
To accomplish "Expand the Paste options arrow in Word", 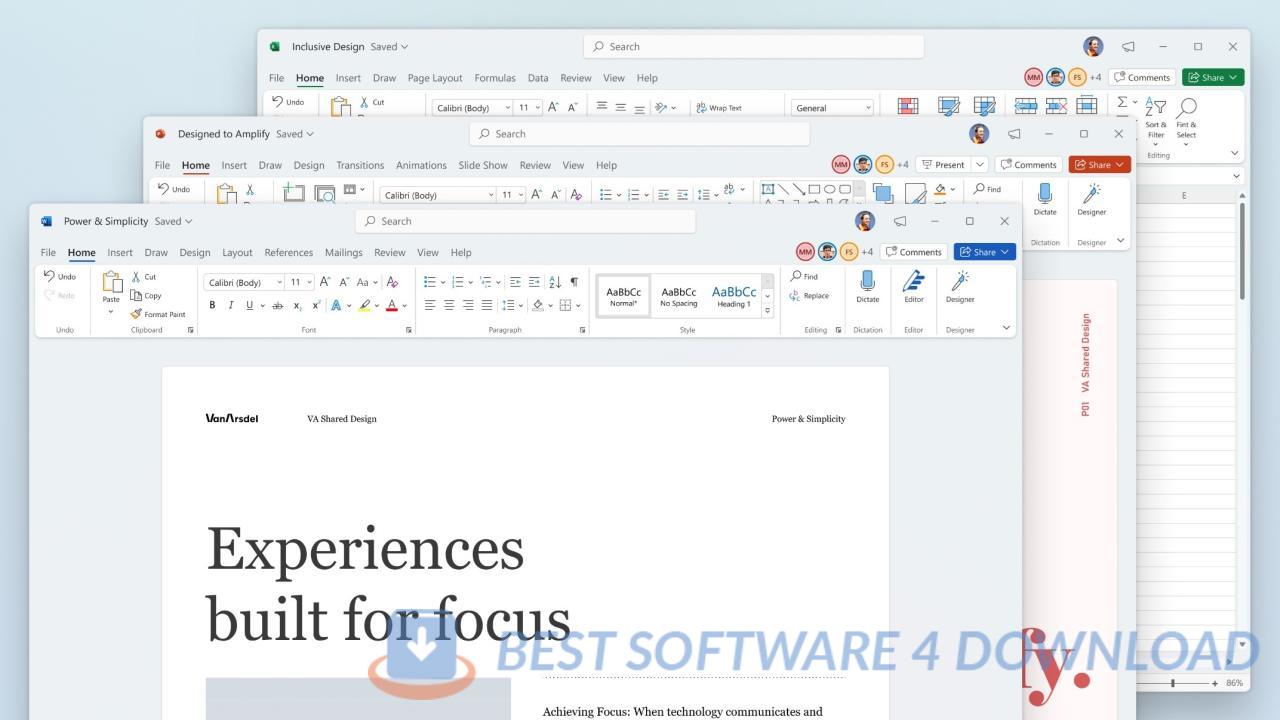I will click(x=111, y=312).
